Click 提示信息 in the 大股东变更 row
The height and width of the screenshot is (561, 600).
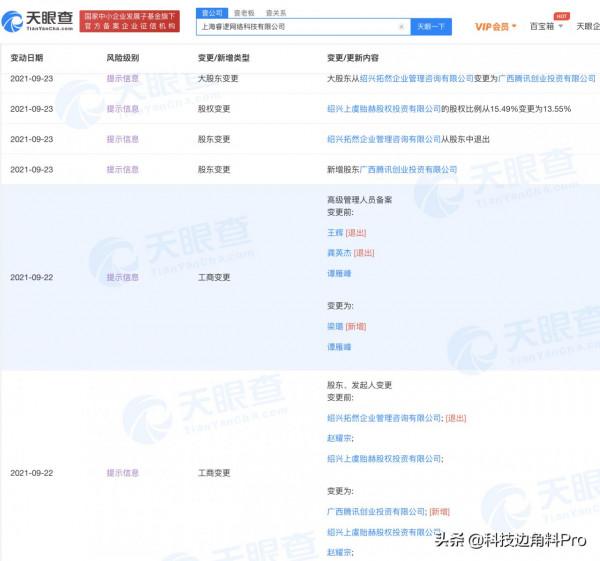(122, 78)
